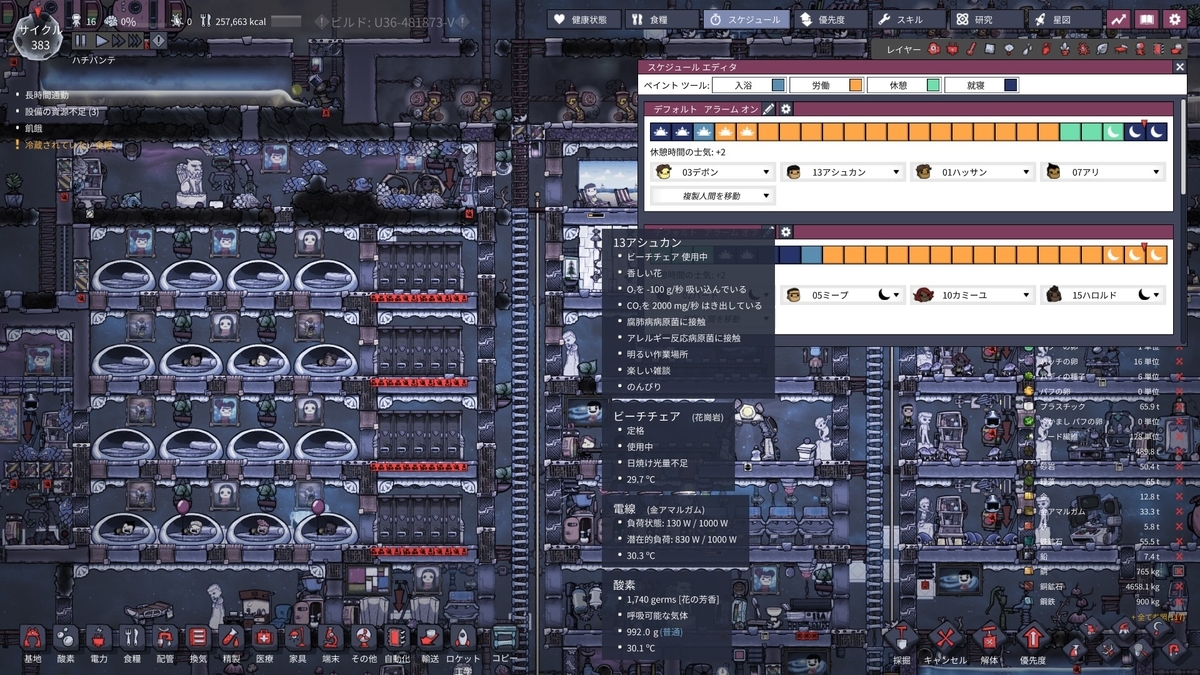Click the first block of デフォルト schedule timeline

coord(661,131)
